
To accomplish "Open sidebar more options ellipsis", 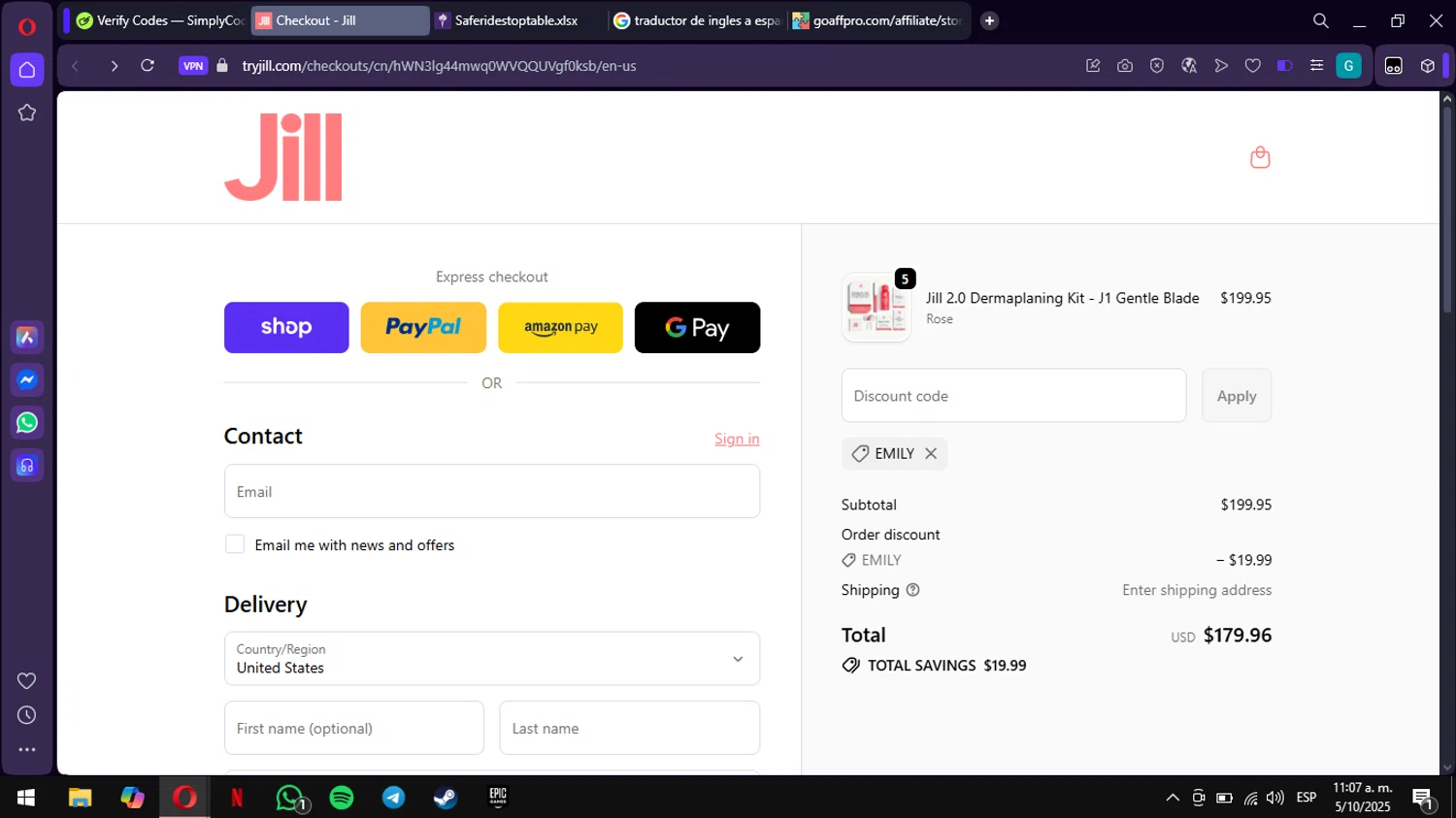I will [27, 749].
